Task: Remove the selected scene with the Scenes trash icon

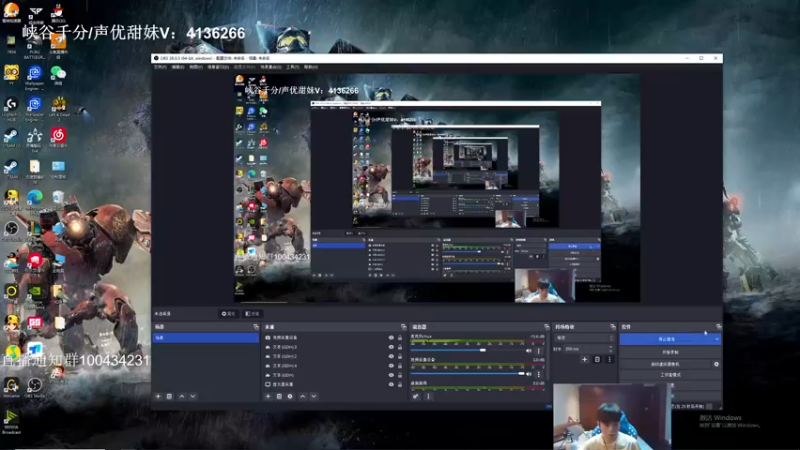Action: click(x=169, y=396)
